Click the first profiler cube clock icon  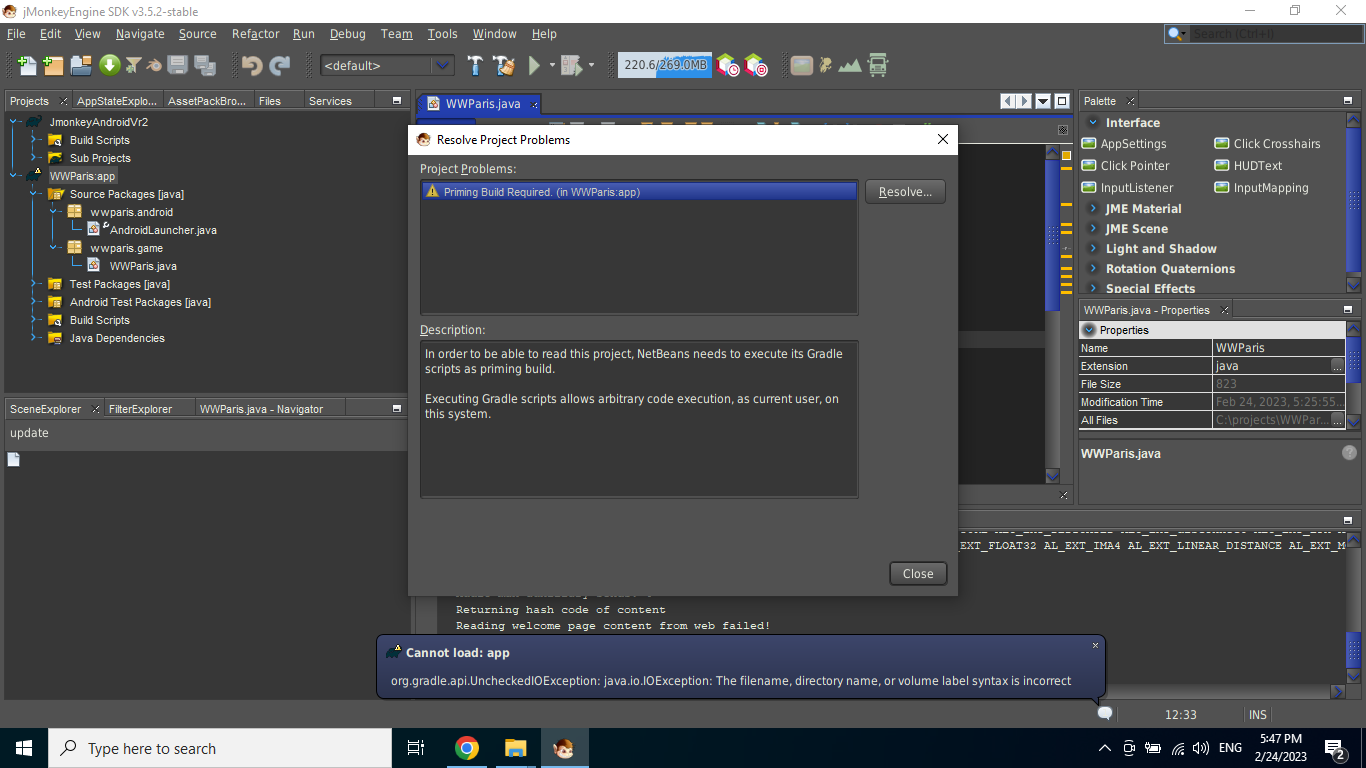[x=728, y=66]
